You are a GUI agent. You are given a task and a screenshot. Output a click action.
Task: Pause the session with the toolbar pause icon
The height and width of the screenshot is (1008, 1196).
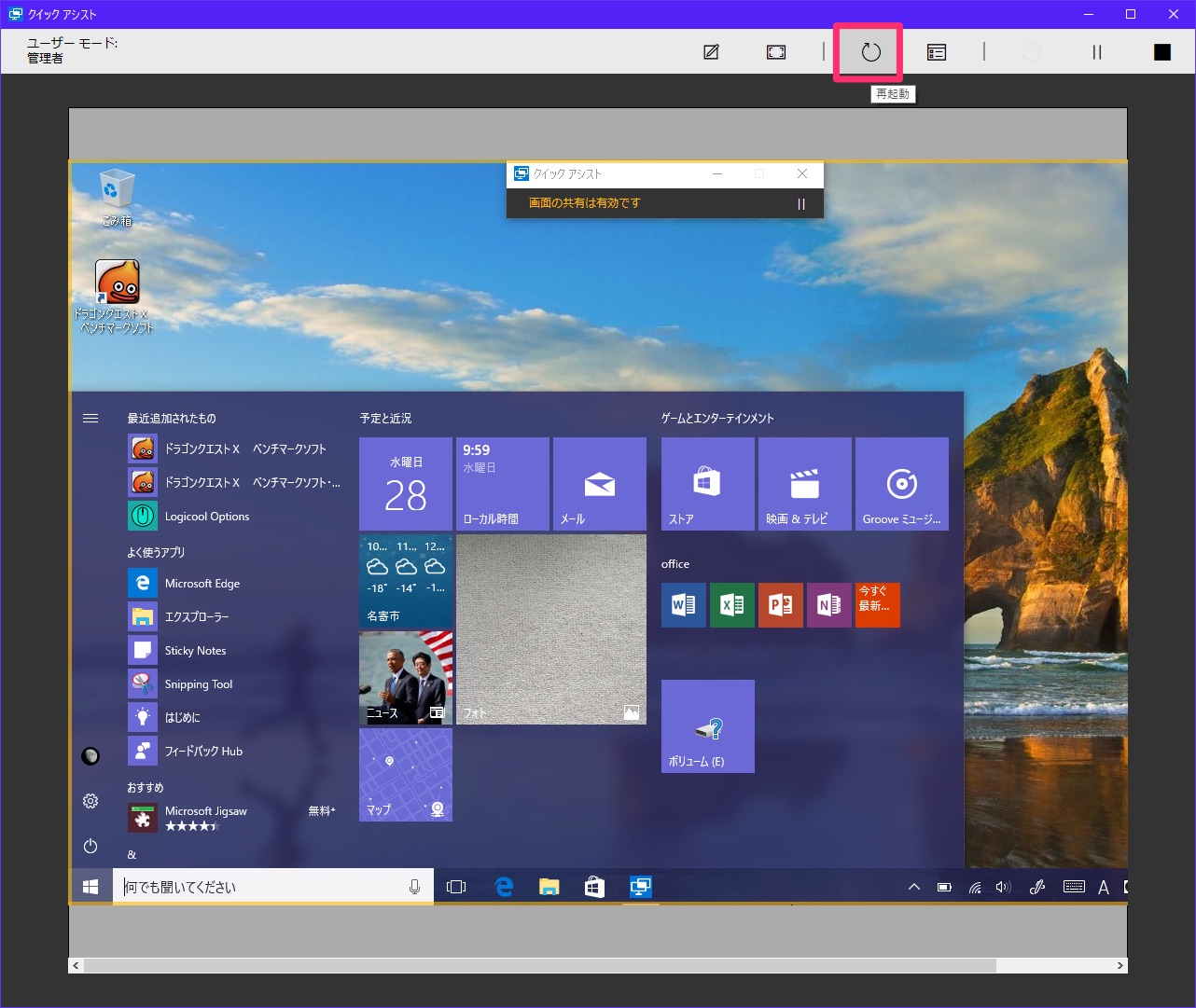[1097, 52]
